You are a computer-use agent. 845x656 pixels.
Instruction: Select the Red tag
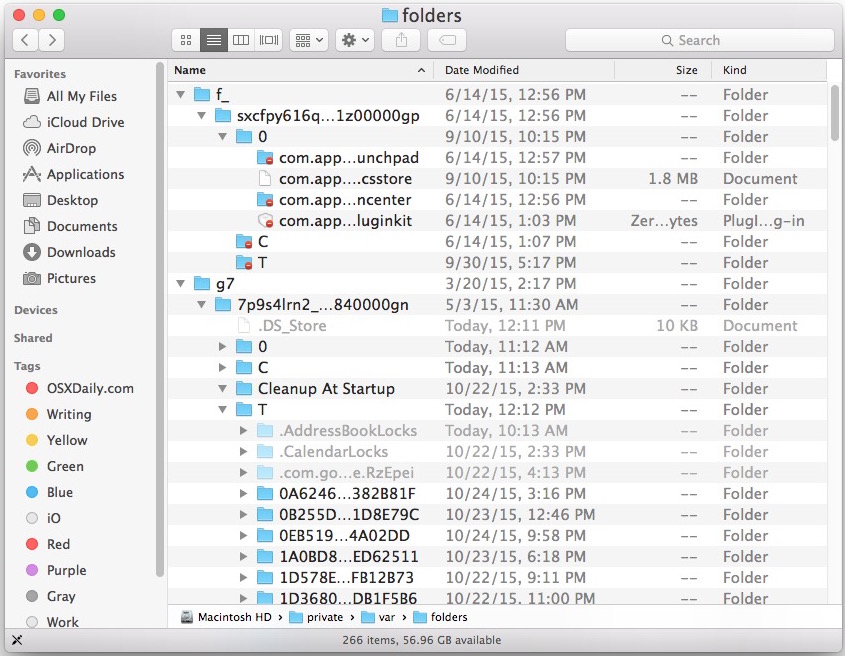pos(57,544)
